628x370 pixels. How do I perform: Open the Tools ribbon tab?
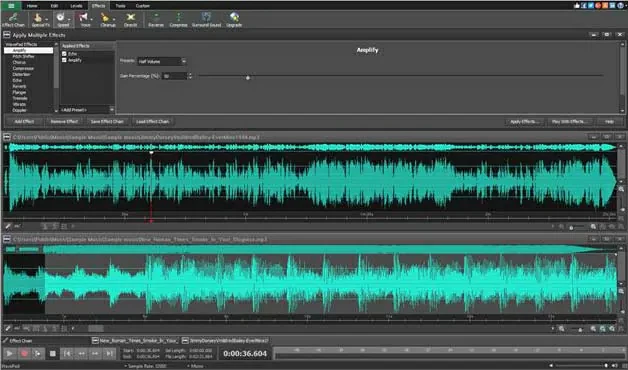coord(120,6)
